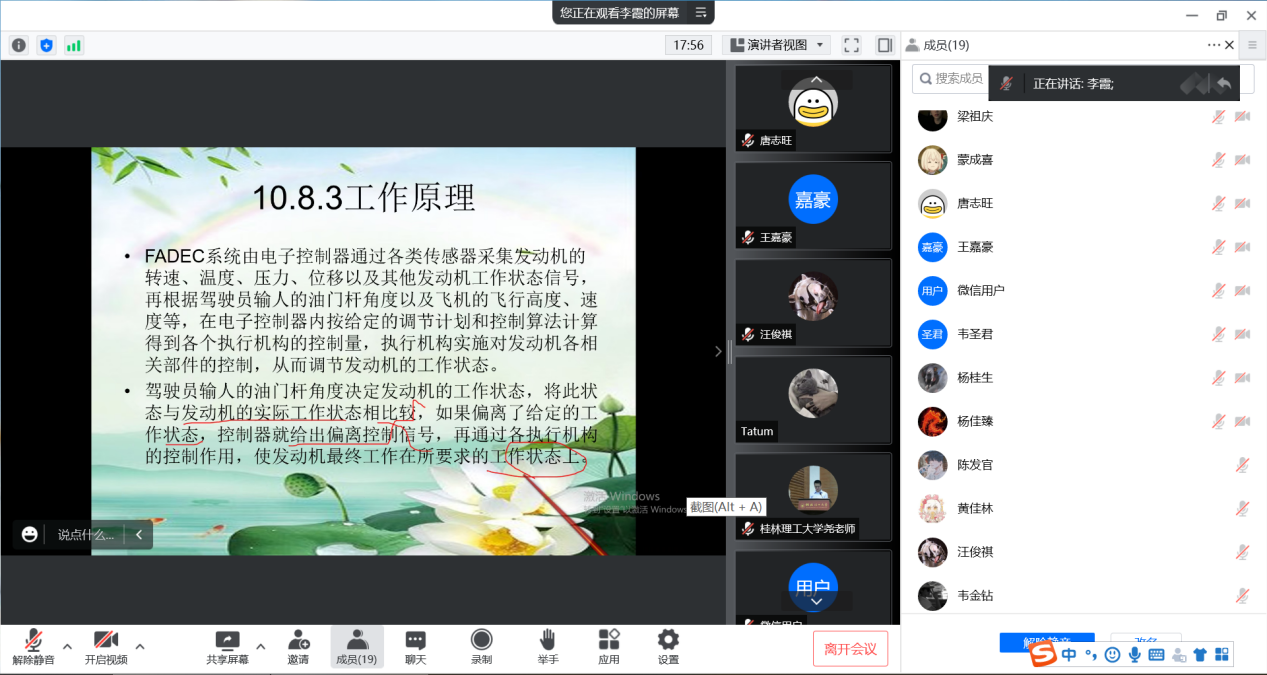Enter fullscreen mode icon
1267x675 pixels.
pyautogui.click(x=851, y=45)
